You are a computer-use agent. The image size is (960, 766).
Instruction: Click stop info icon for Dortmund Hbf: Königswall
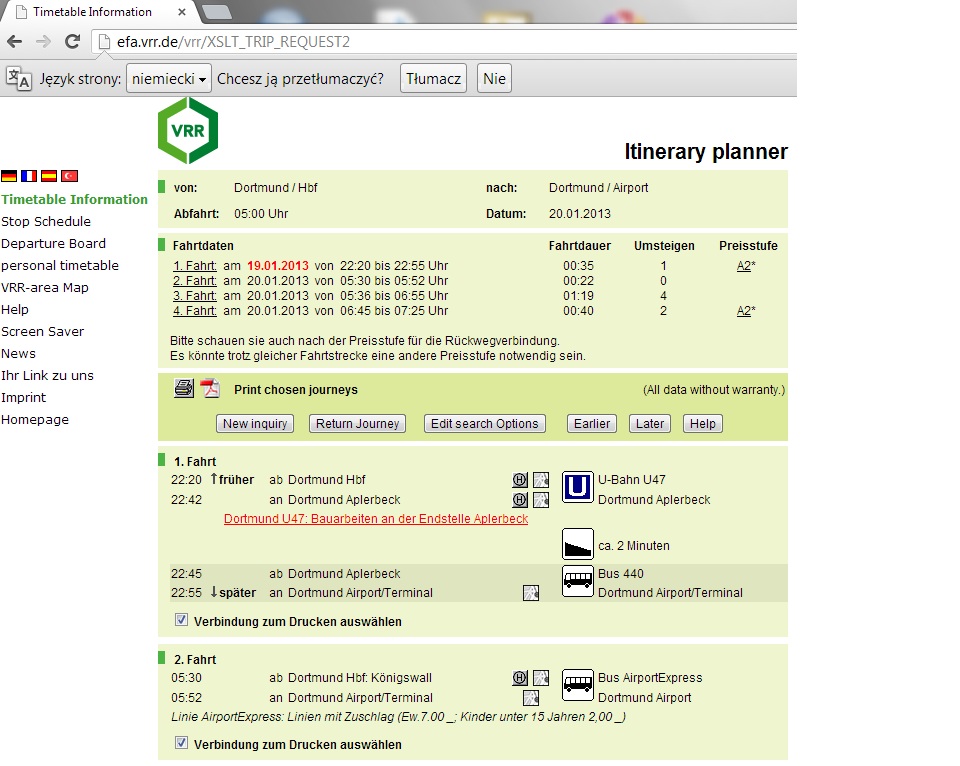pyautogui.click(x=520, y=678)
